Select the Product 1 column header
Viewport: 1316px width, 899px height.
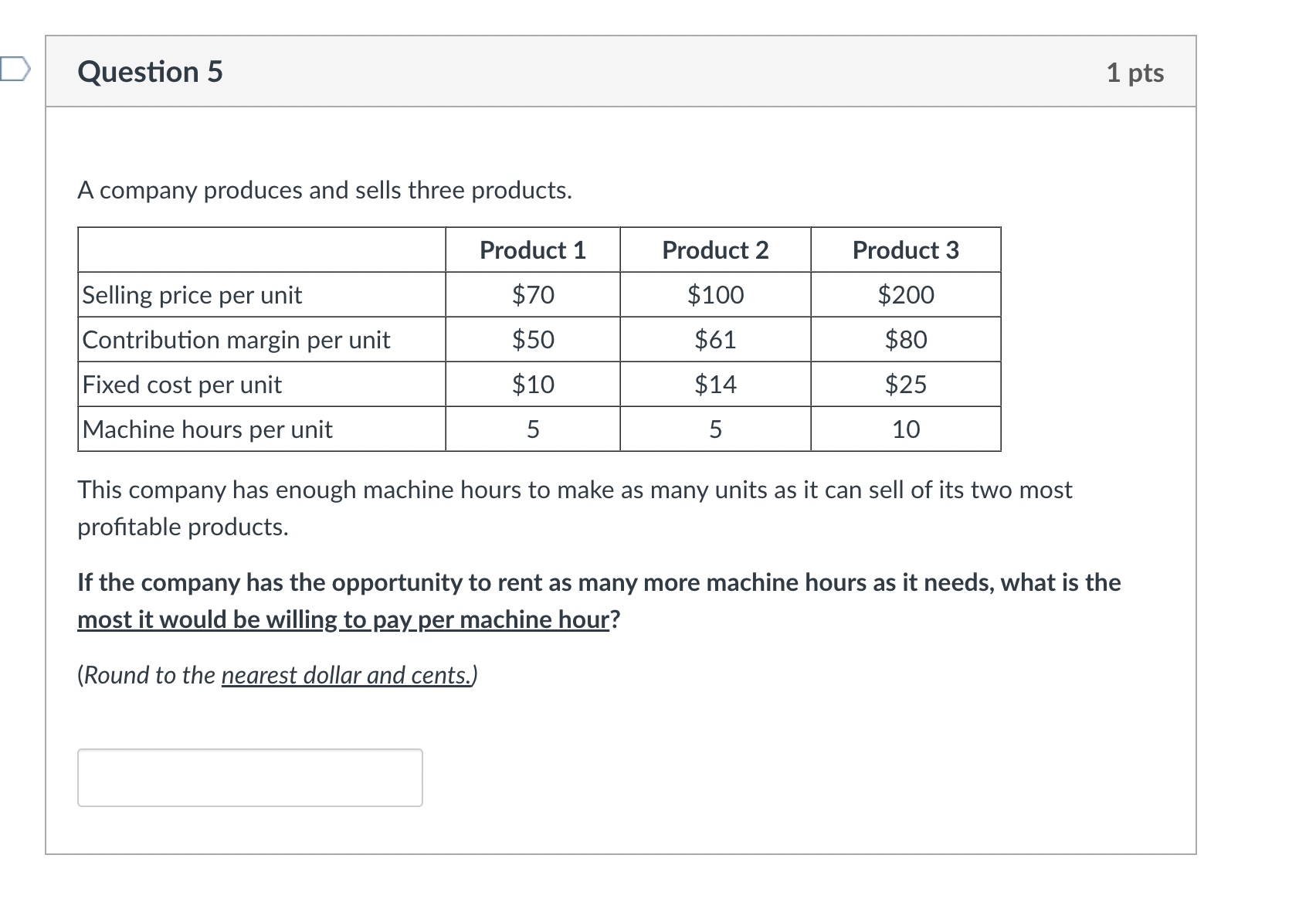tap(533, 249)
